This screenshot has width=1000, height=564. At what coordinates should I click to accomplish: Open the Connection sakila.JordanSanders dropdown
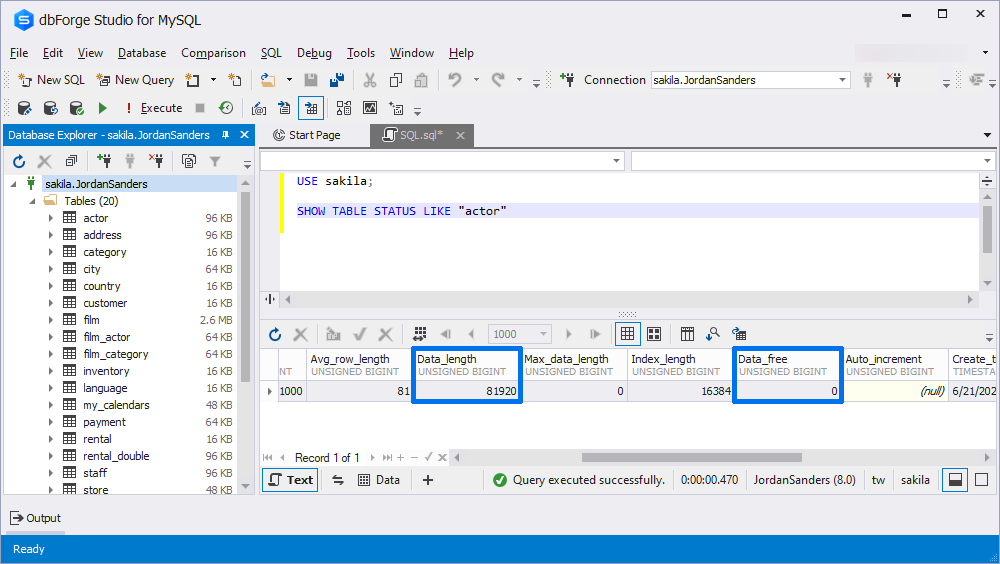pos(842,80)
